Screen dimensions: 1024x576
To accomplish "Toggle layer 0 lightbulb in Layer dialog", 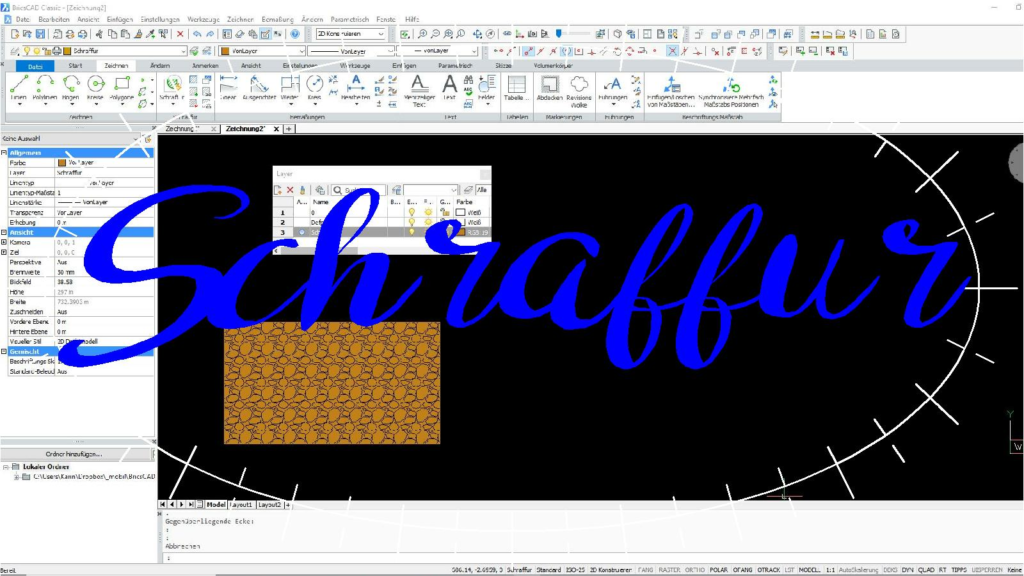I will pyautogui.click(x=411, y=212).
